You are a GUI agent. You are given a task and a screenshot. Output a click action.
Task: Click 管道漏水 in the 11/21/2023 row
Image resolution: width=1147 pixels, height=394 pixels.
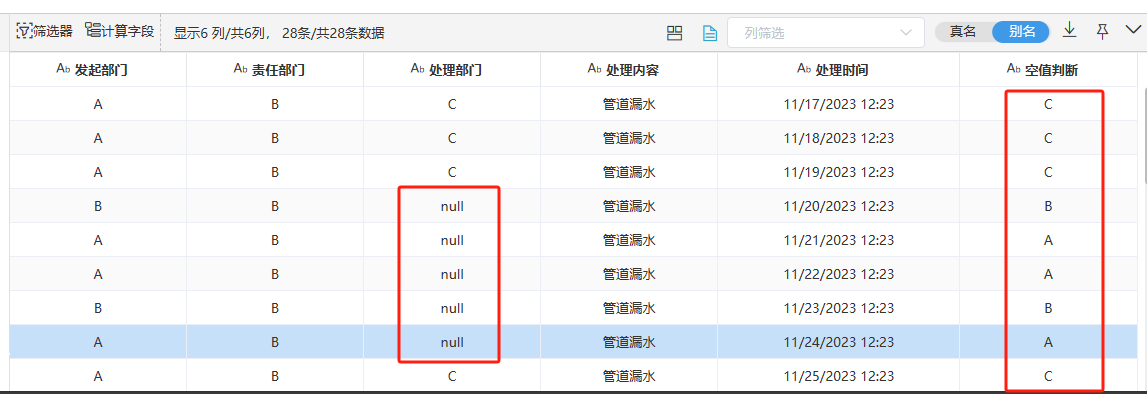[x=629, y=240]
